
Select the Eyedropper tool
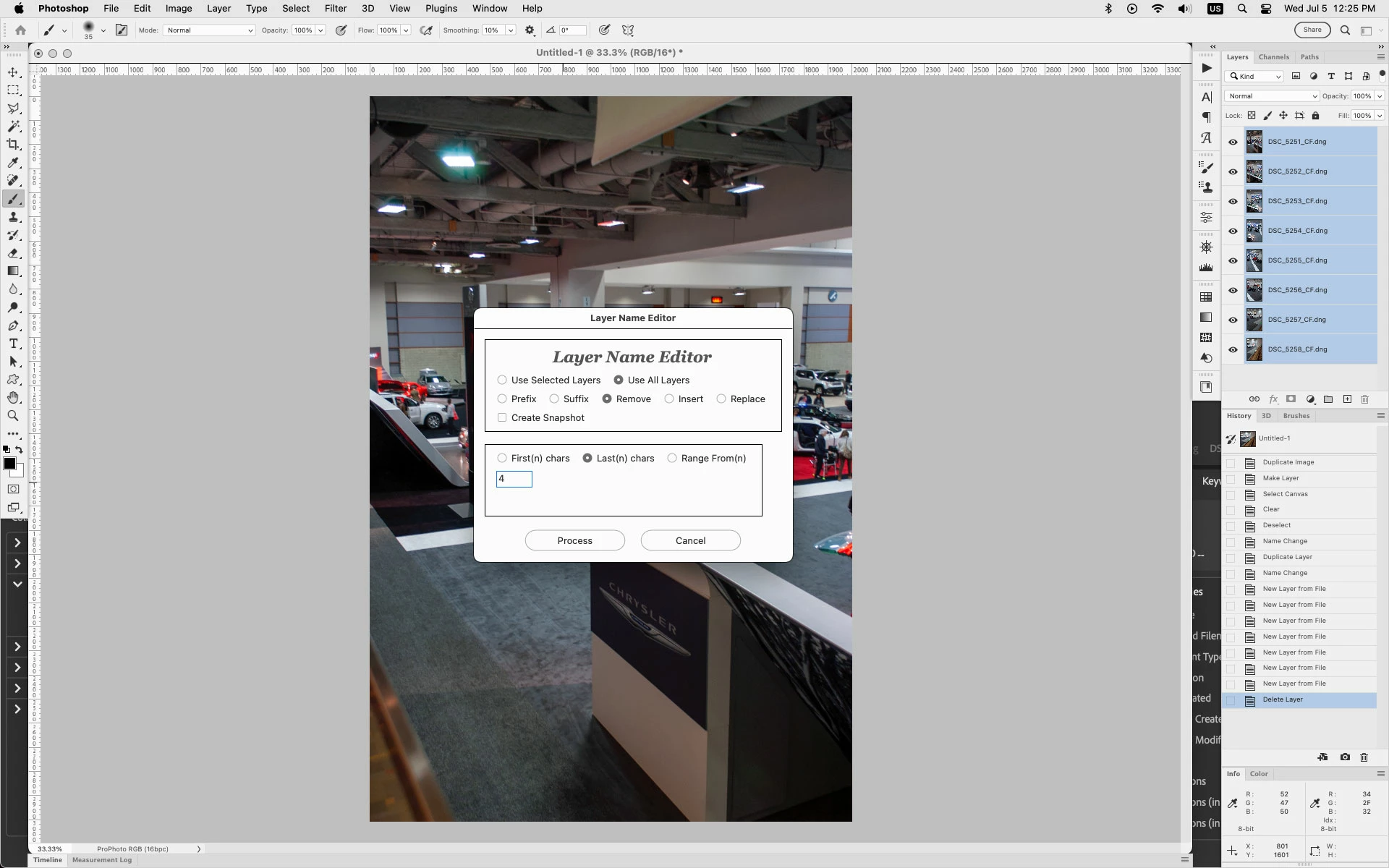[x=13, y=163]
